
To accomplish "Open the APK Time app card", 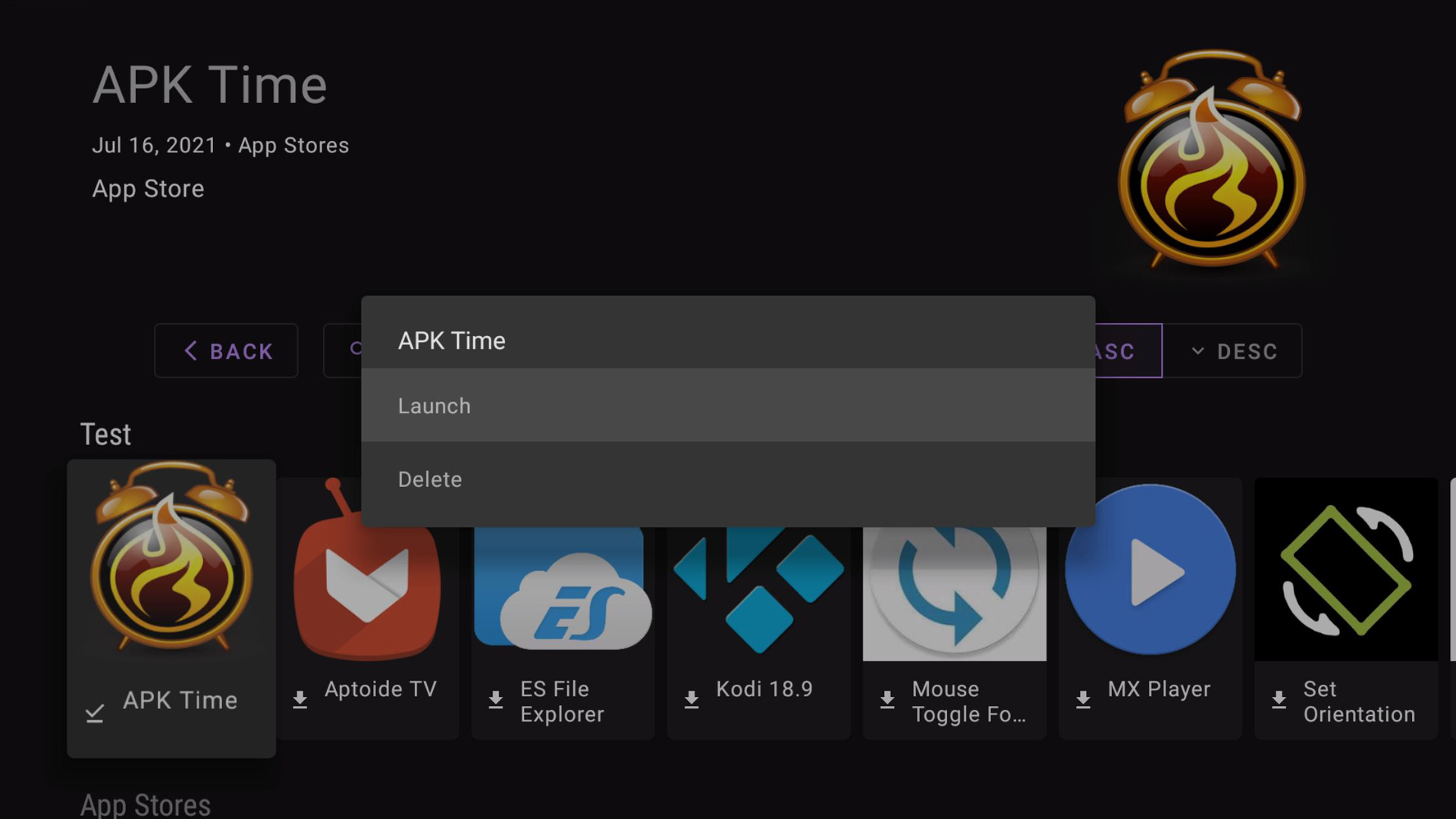I will pyautogui.click(x=171, y=608).
